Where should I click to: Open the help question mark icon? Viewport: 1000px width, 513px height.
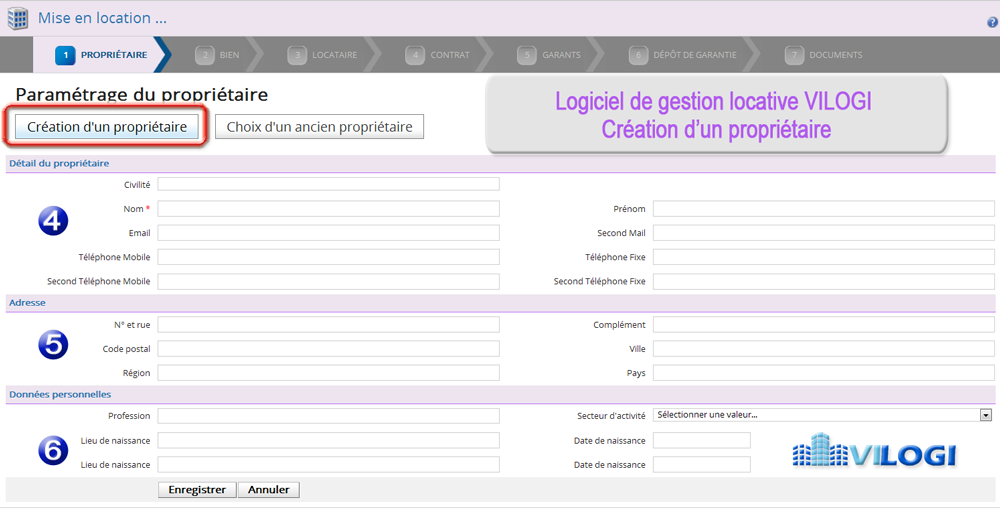pos(992,22)
